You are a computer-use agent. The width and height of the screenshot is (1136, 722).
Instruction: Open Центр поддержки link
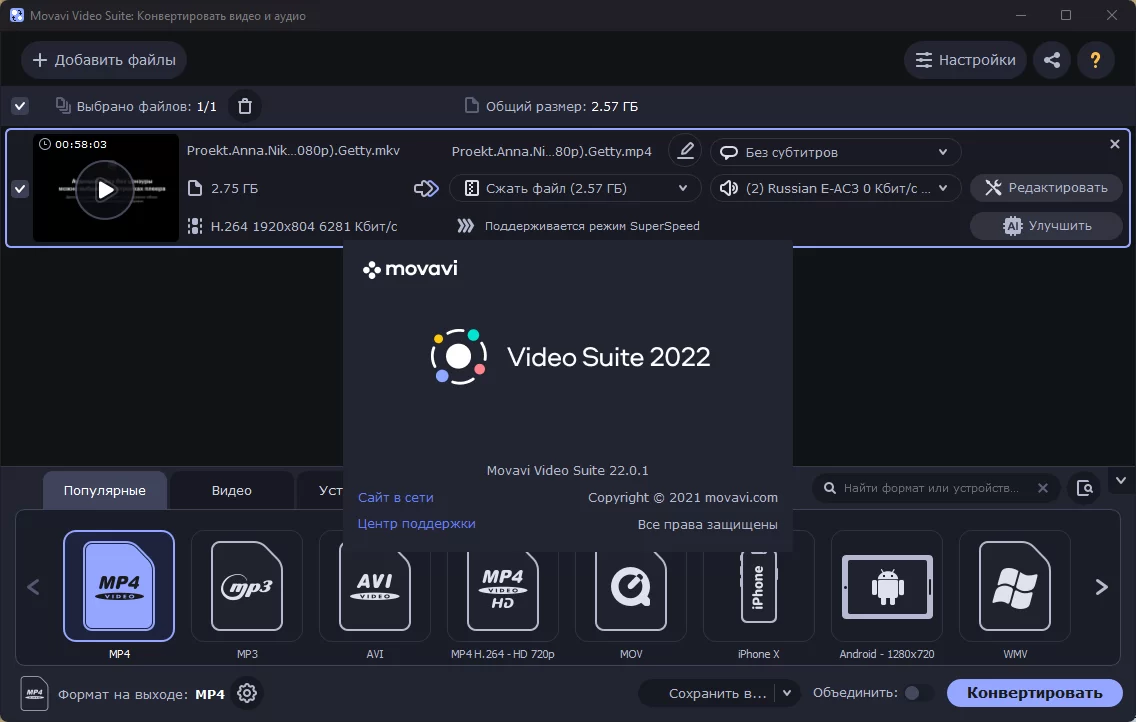(x=417, y=523)
